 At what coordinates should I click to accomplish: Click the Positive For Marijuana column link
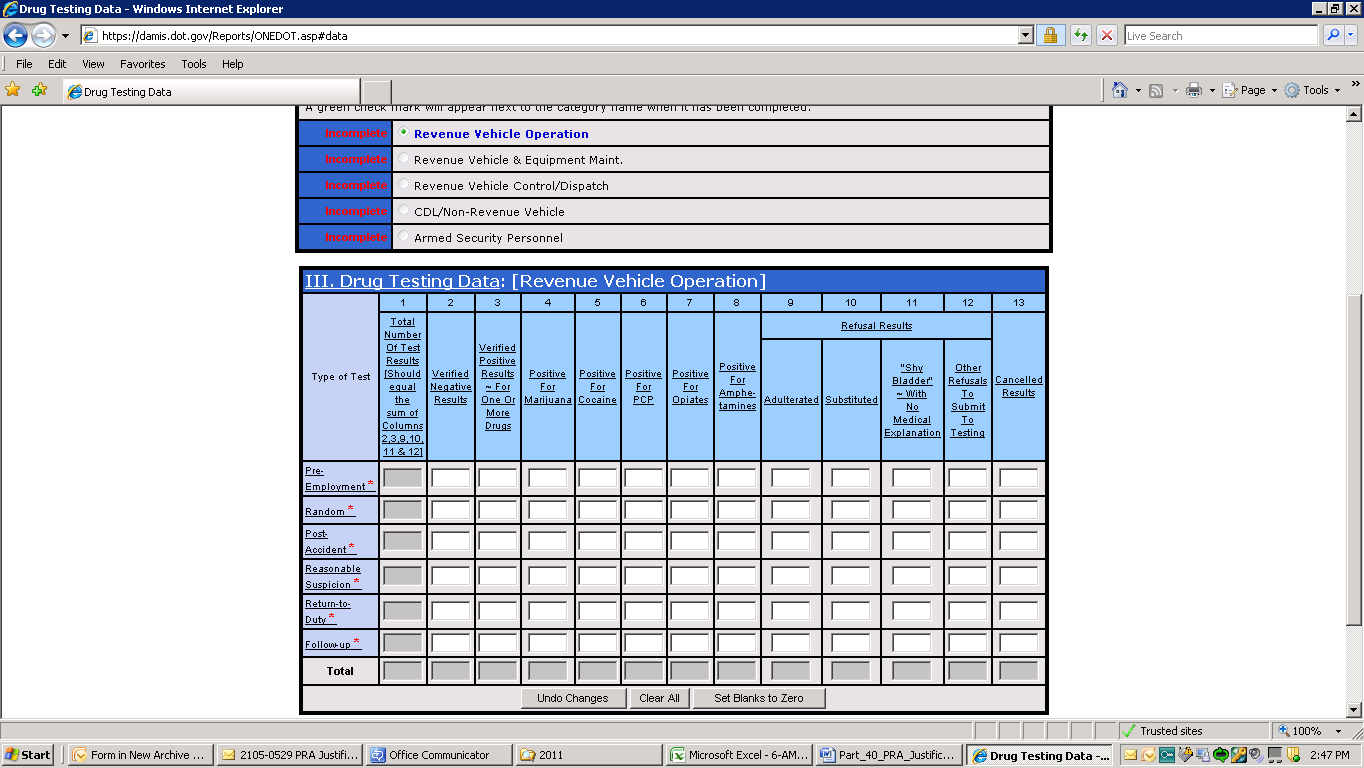(x=548, y=387)
